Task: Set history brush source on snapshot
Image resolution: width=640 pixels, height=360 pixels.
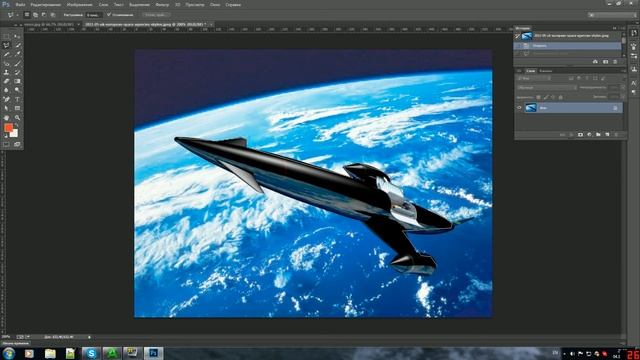Action: tap(517, 36)
